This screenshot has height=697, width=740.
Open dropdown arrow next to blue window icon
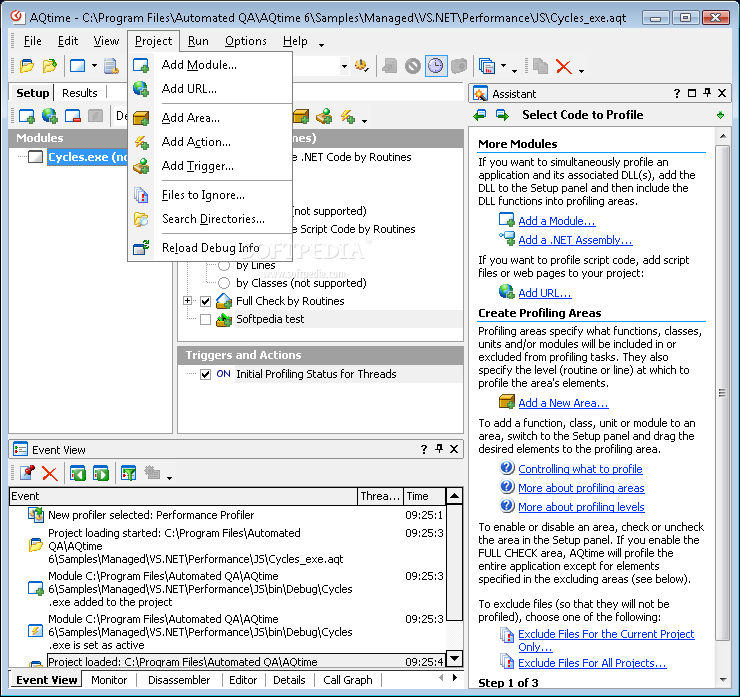coord(94,66)
